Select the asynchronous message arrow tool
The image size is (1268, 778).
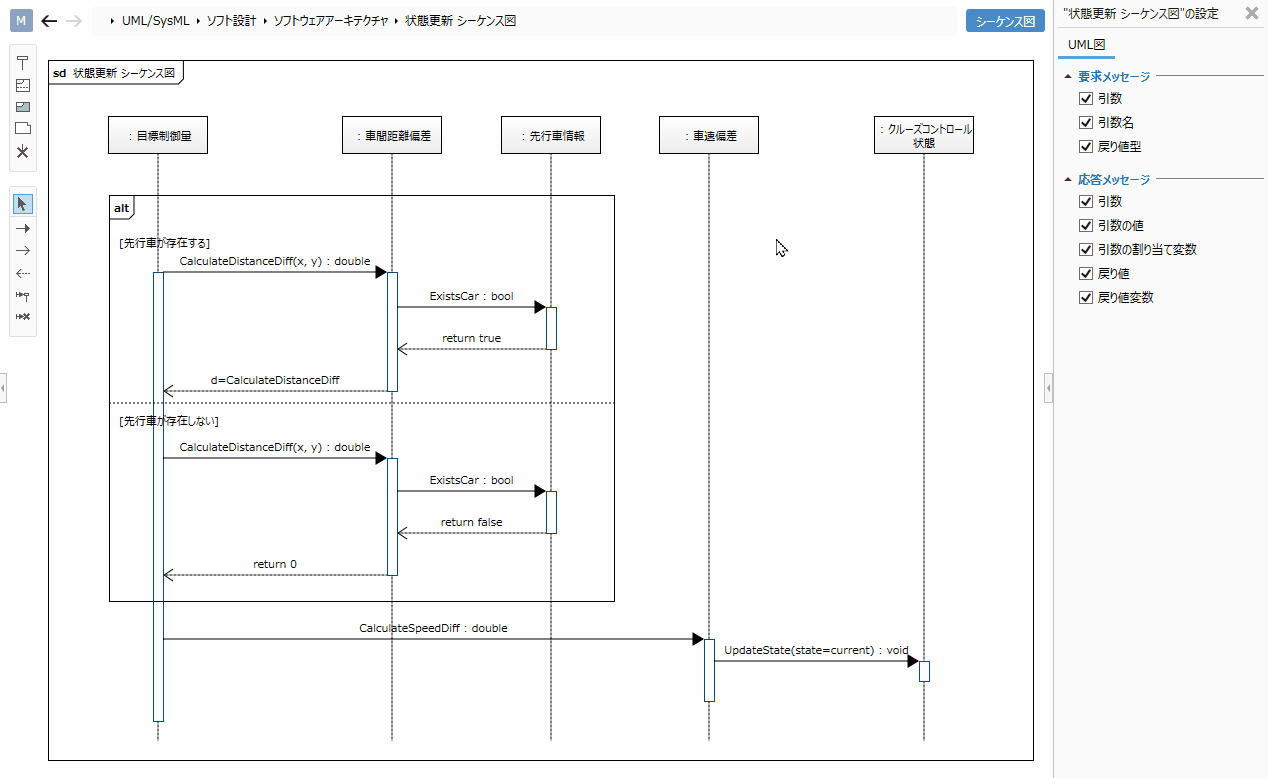click(23, 250)
